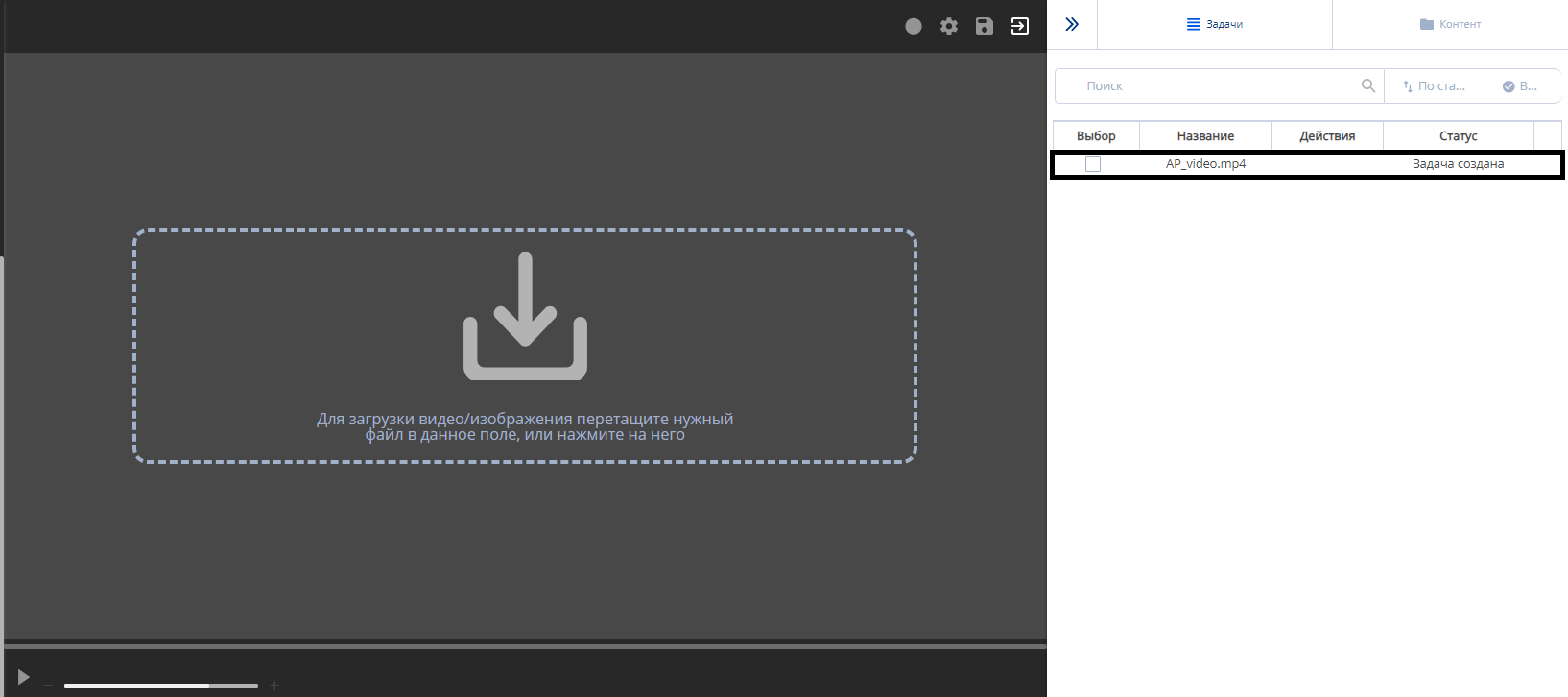Click the Действия column header
This screenshot has height=697, width=1568.
[1327, 135]
